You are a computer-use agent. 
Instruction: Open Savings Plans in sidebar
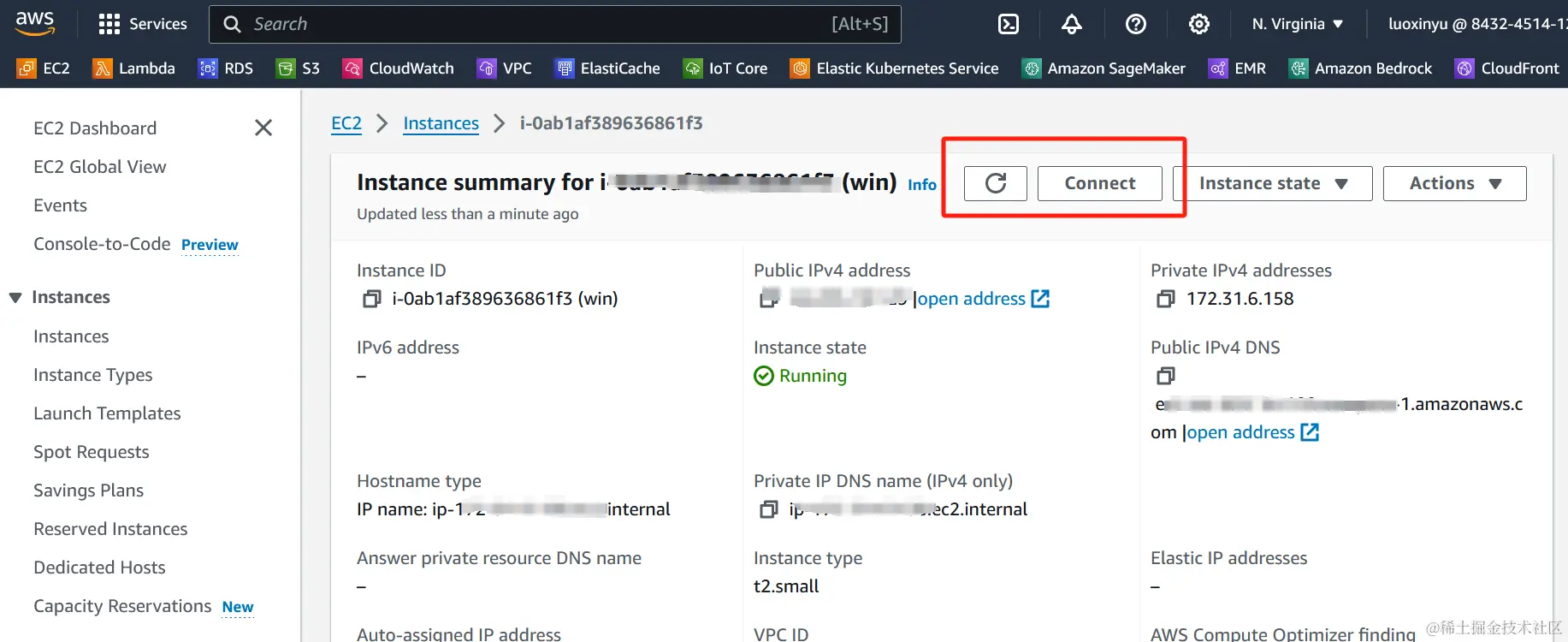pyautogui.click(x=89, y=490)
